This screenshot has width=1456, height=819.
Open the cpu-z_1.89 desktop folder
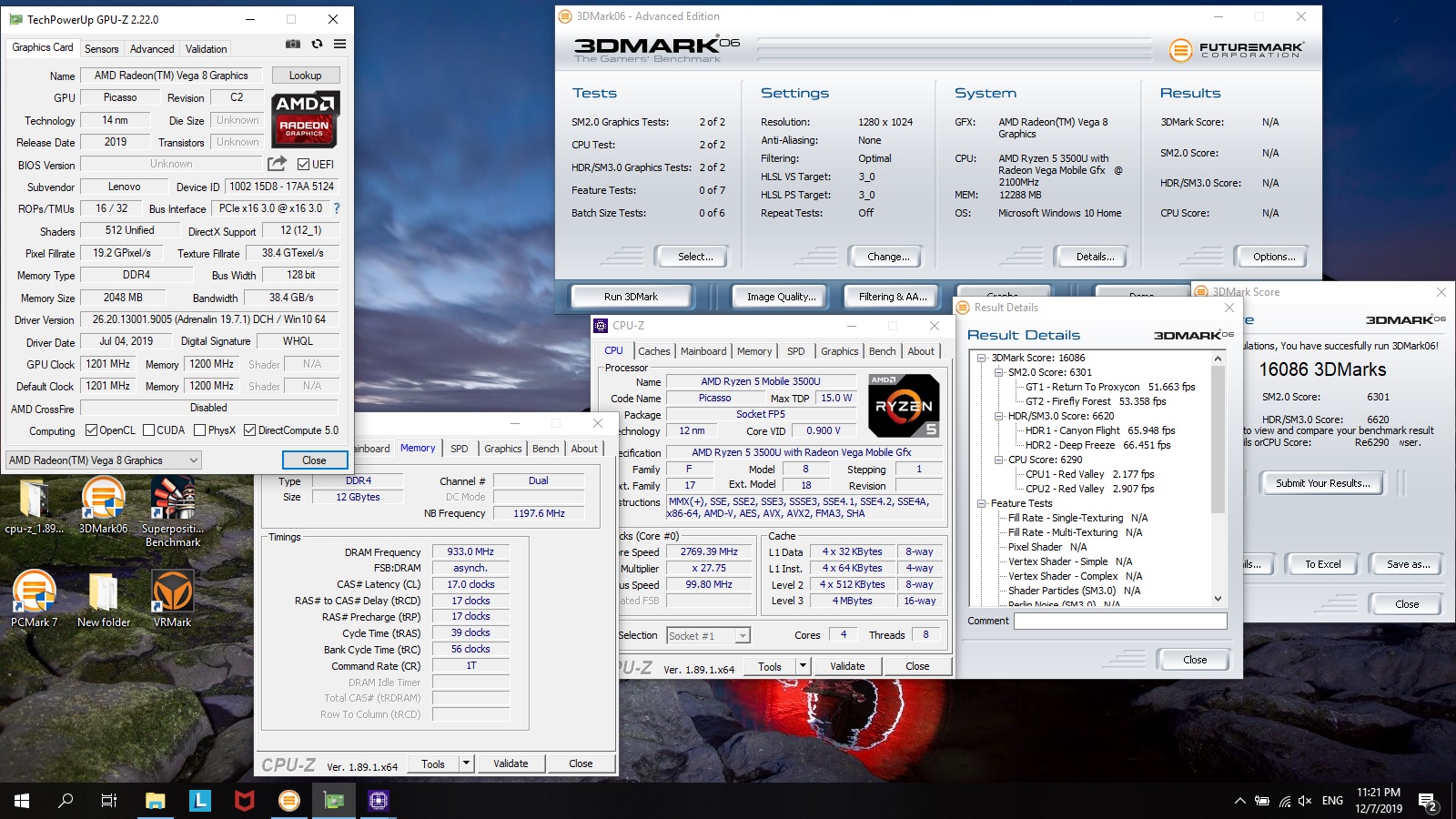[34, 505]
